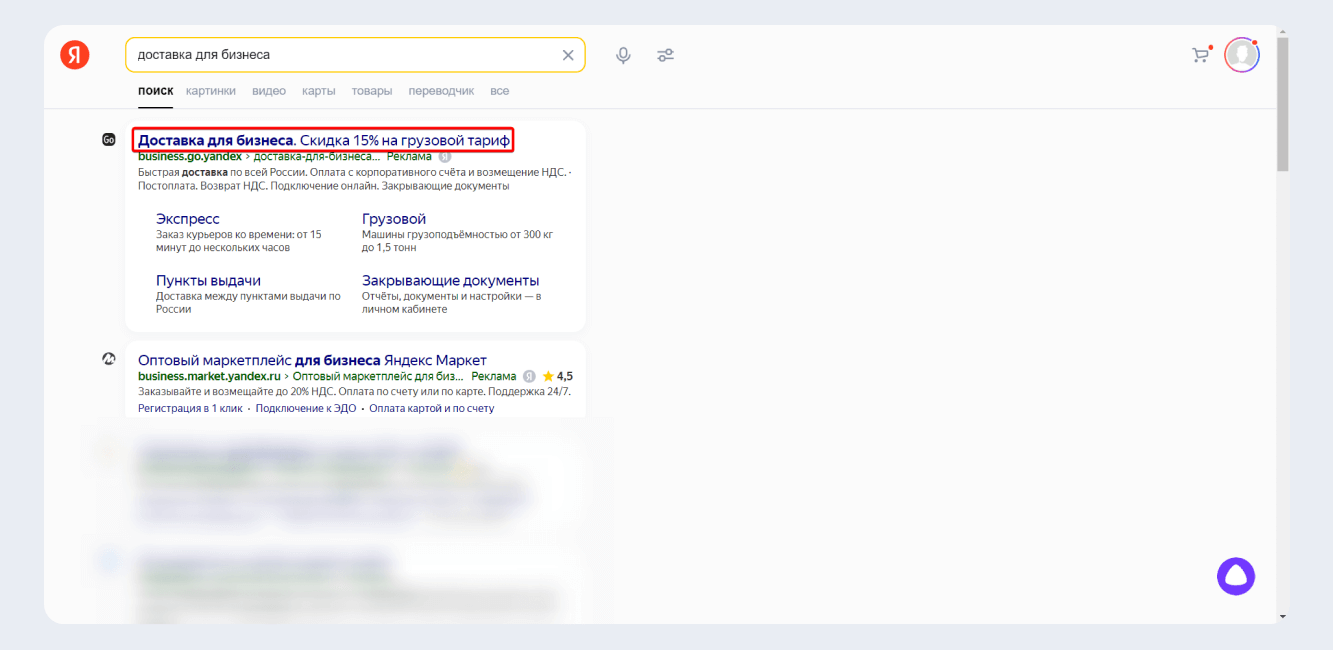
Task: Open the Грузовой sitelink
Action: coord(394,219)
